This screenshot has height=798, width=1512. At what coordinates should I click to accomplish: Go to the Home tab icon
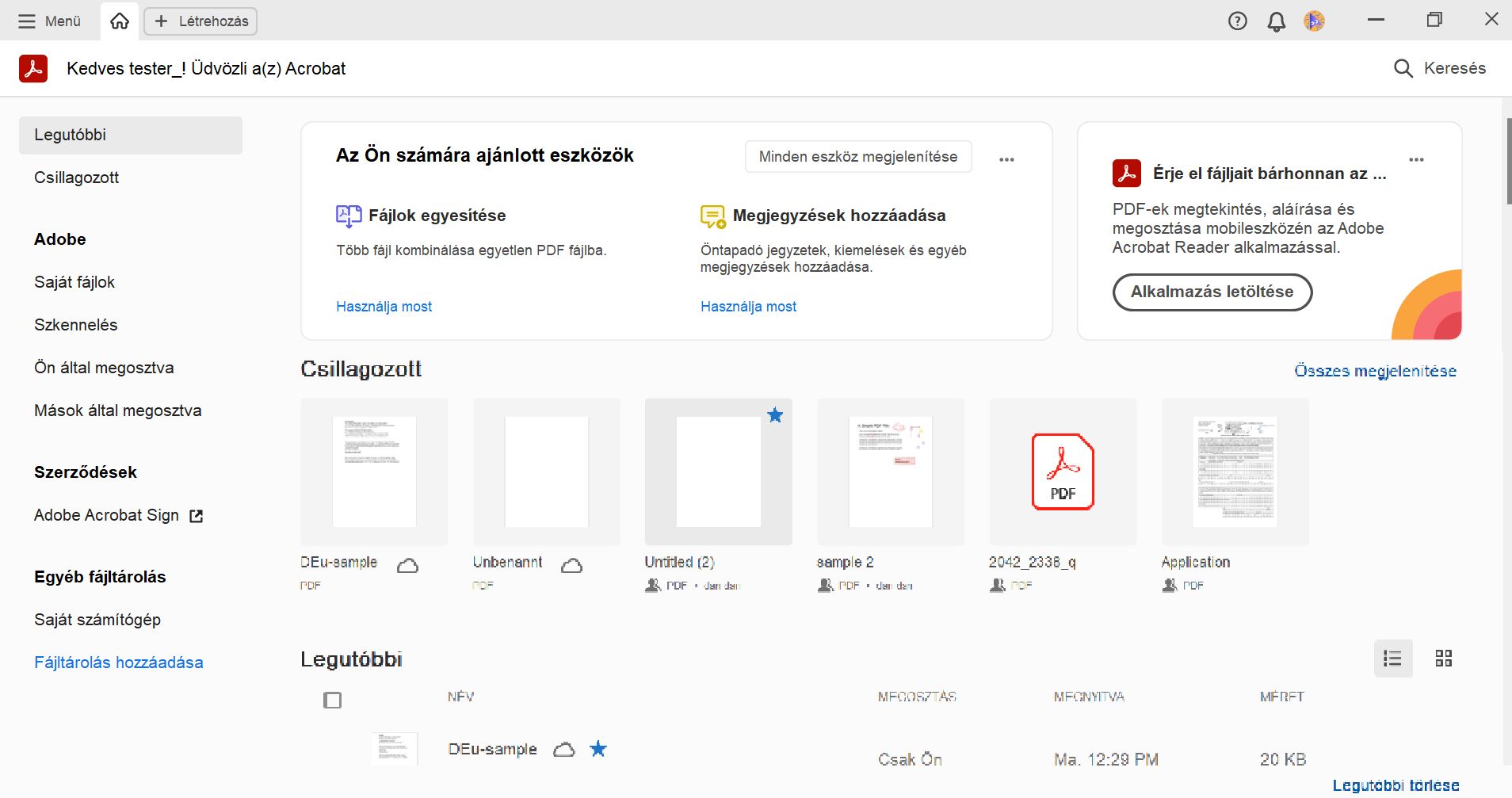pyautogui.click(x=120, y=21)
